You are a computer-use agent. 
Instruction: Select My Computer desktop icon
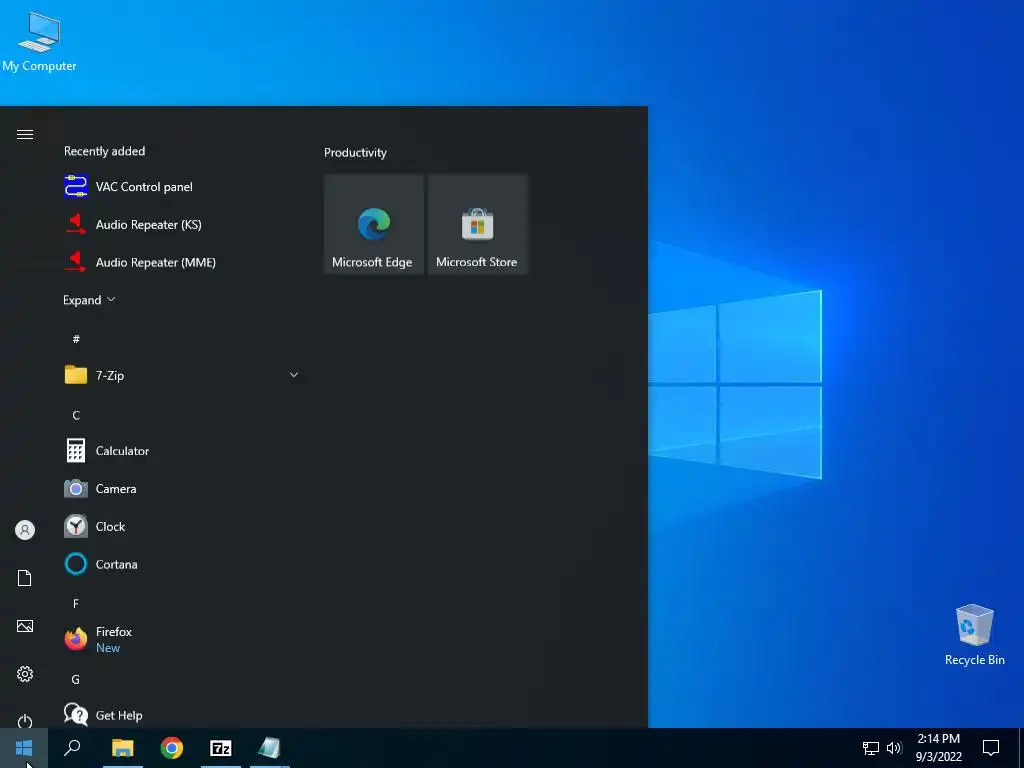click(39, 41)
